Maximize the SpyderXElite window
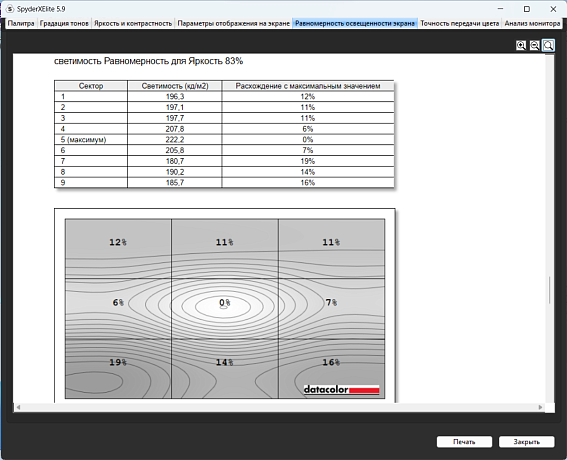This screenshot has height=460, width=567. [527, 9]
